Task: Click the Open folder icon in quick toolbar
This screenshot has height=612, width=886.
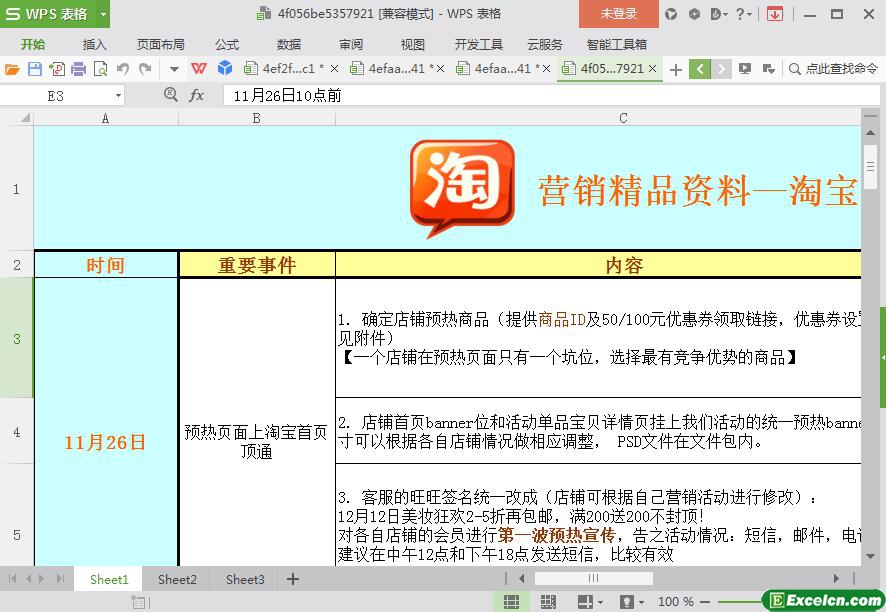Action: click(12, 69)
